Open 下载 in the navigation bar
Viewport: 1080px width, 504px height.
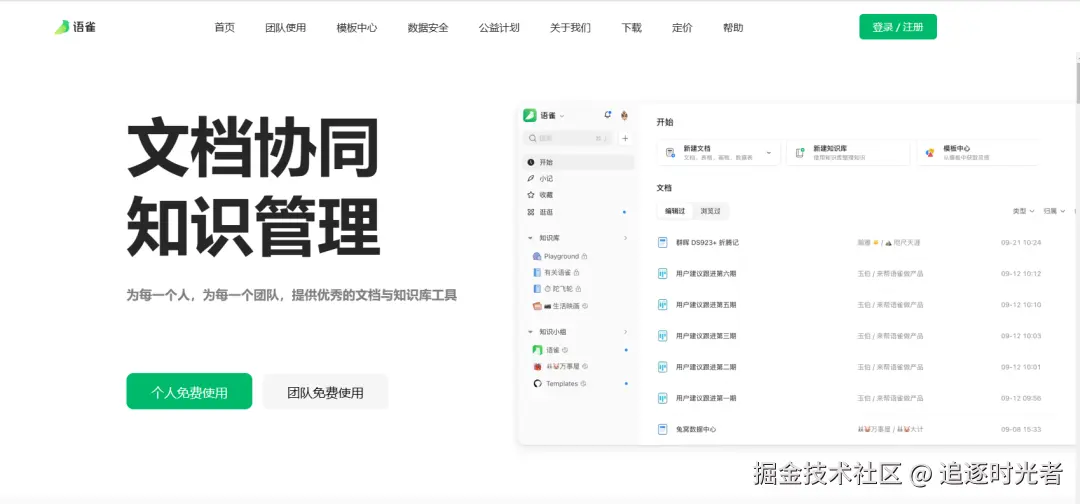pyautogui.click(x=632, y=28)
